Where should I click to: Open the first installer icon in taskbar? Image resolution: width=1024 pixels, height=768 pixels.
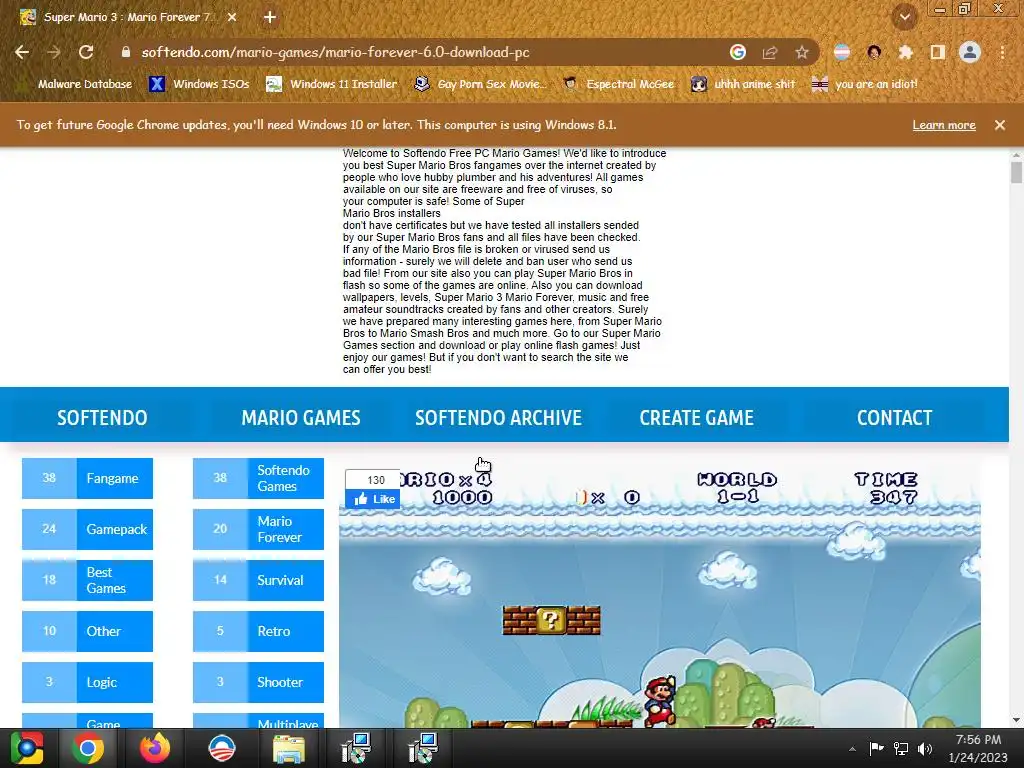point(356,748)
